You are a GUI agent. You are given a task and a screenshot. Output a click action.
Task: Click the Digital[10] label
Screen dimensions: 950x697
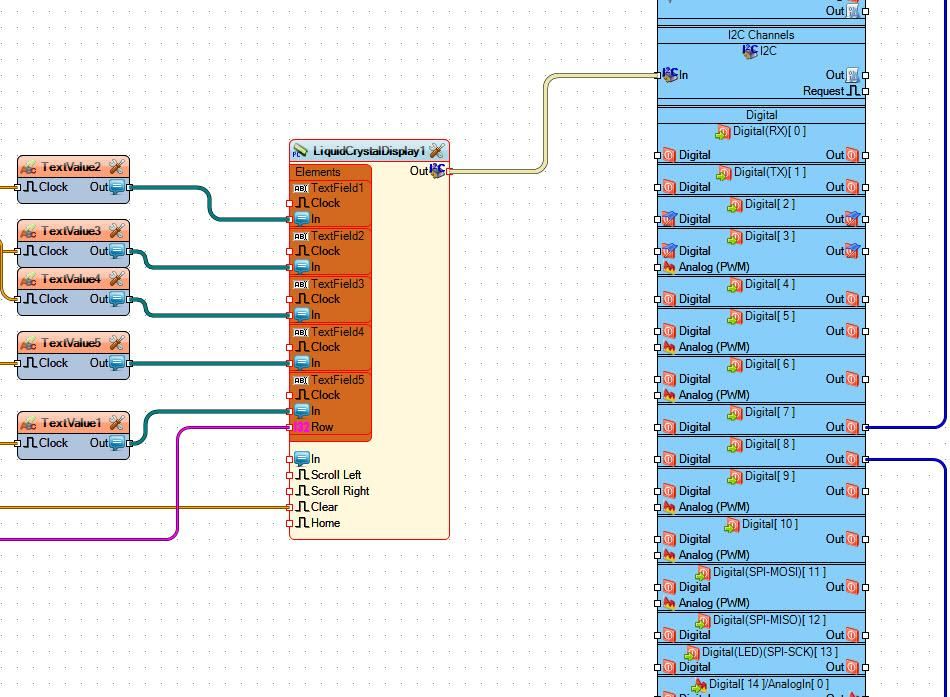coord(769,524)
